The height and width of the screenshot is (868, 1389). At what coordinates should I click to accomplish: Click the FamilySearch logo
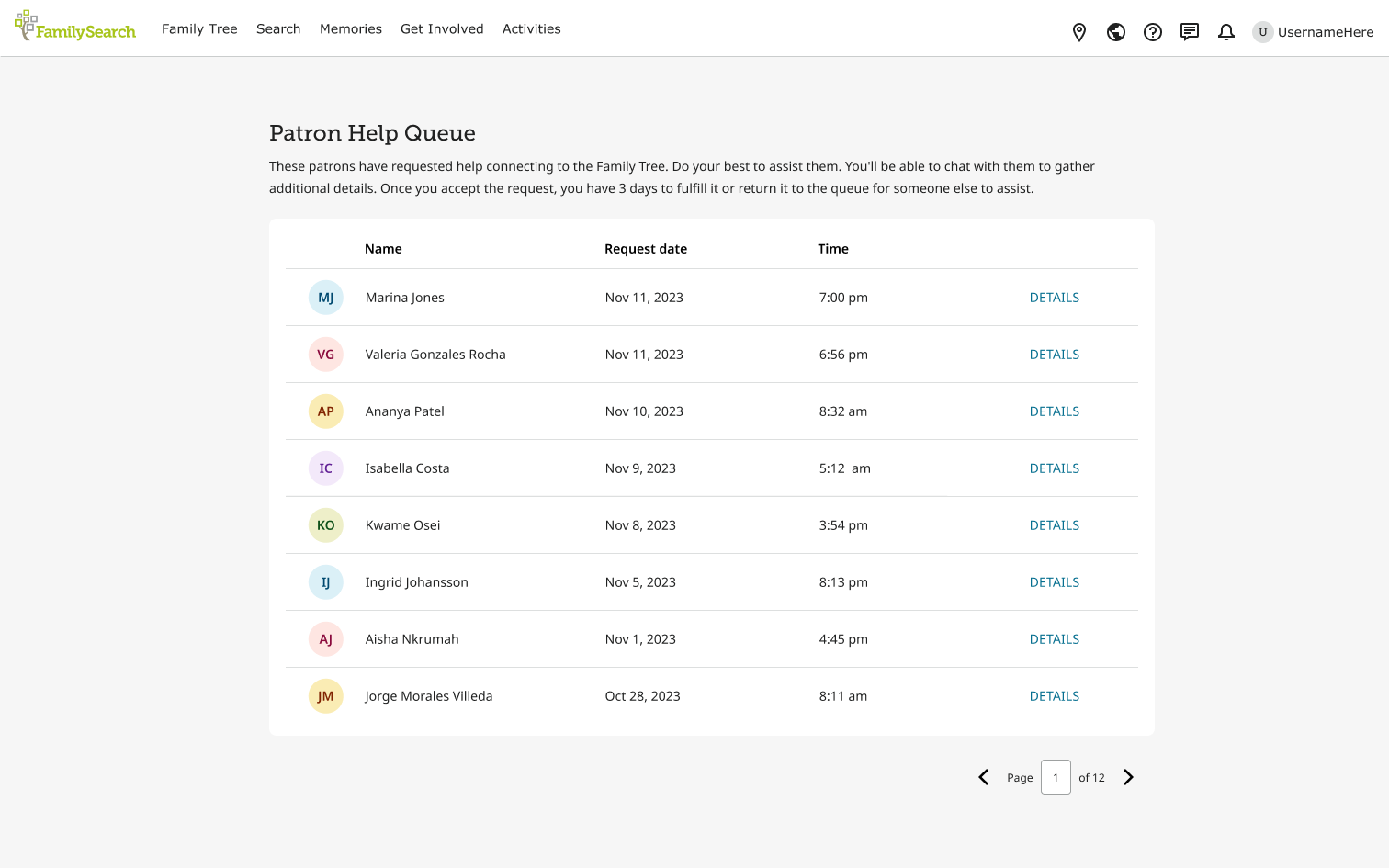(x=75, y=28)
